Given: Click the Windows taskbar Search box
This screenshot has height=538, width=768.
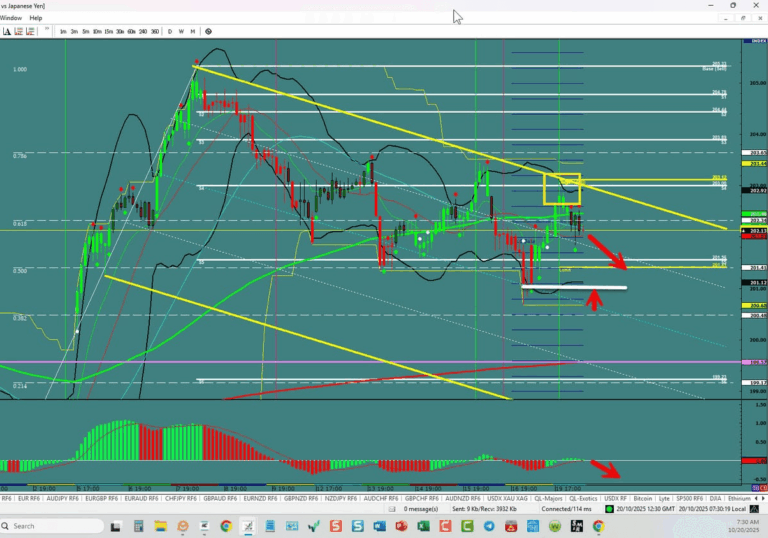Looking at the screenshot, I should coord(52,526).
